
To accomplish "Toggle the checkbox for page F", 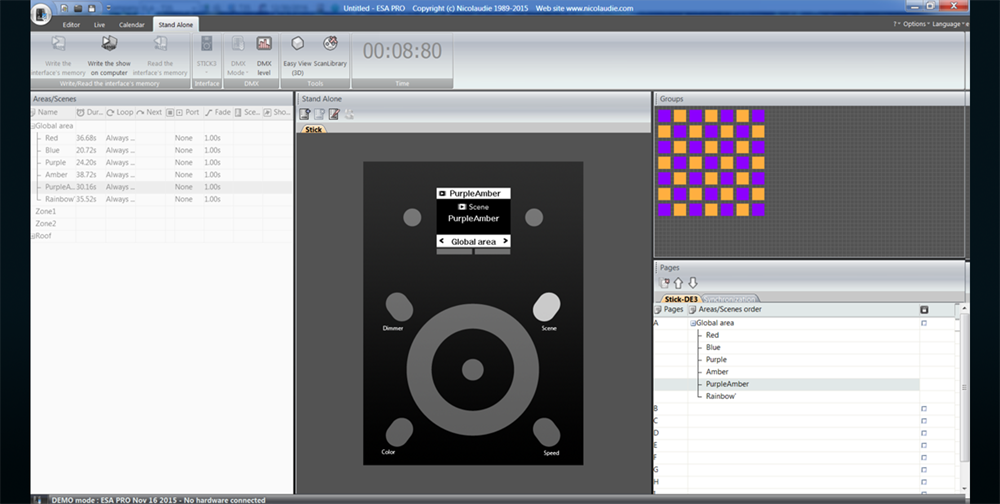I will coord(923,457).
